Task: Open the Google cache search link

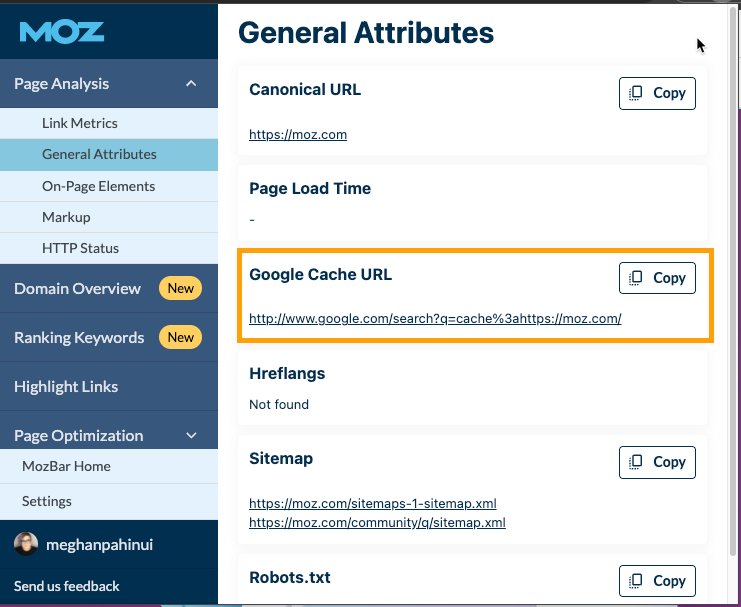Action: tap(435, 319)
